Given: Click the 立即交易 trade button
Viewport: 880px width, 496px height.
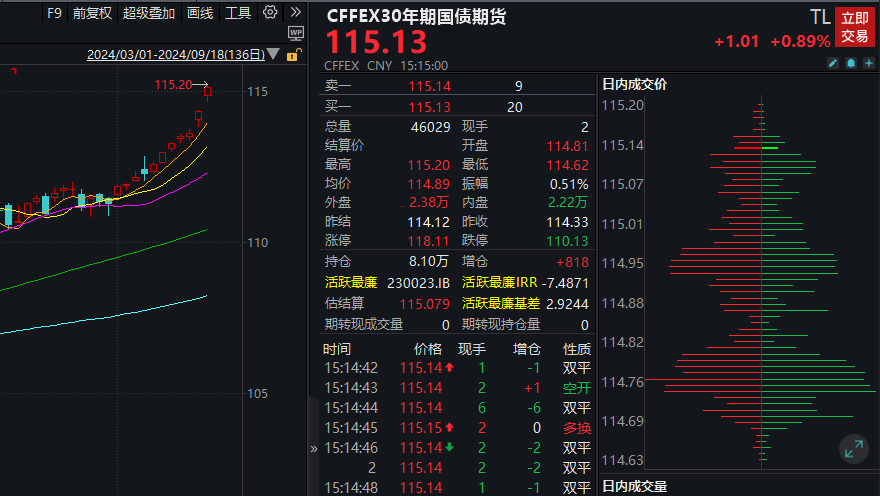Looking at the screenshot, I should [854, 27].
